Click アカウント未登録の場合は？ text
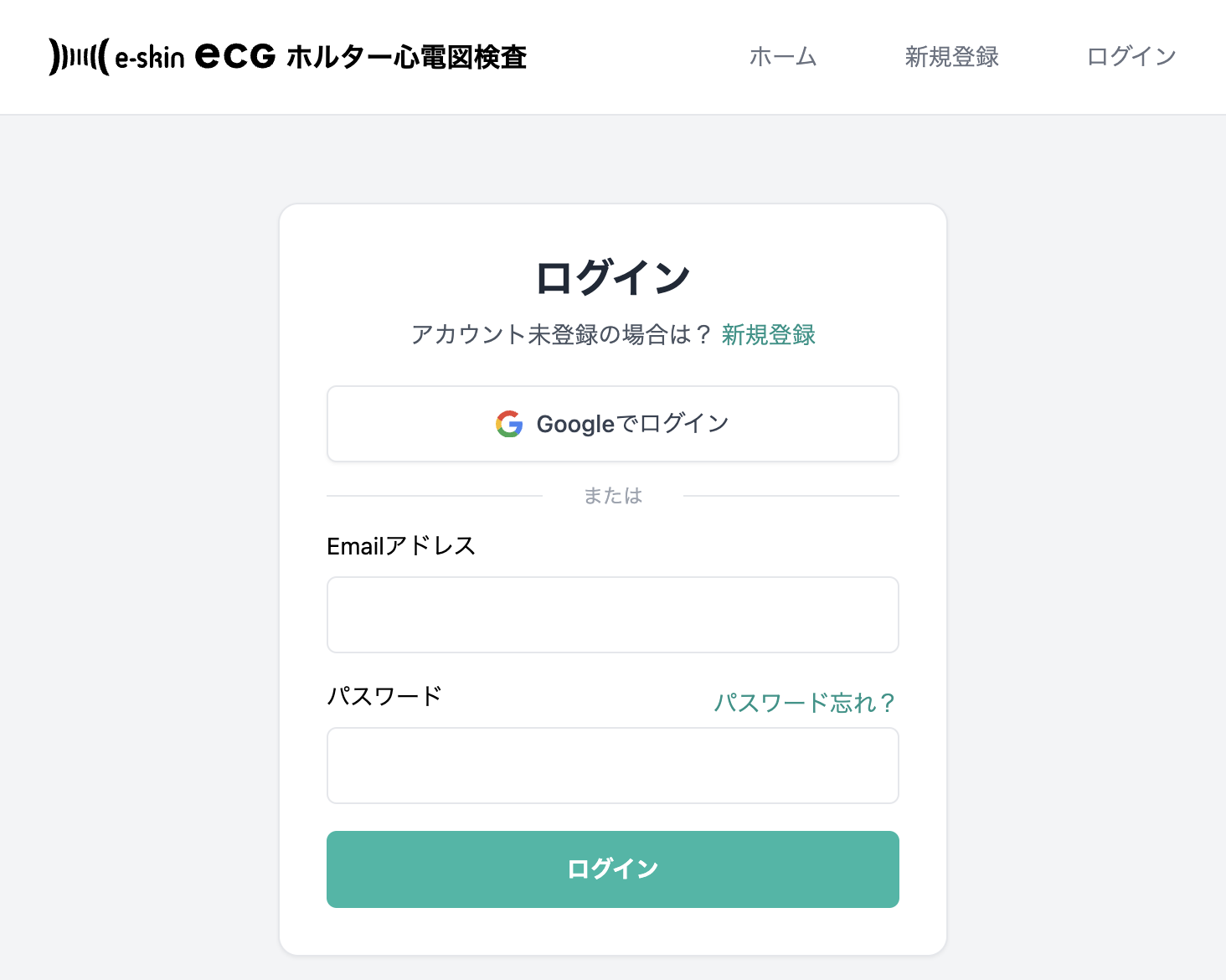1226x980 pixels. [559, 334]
